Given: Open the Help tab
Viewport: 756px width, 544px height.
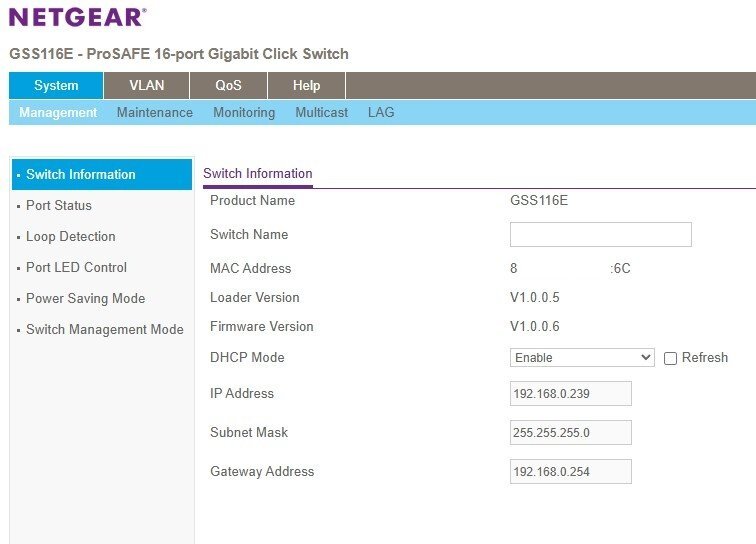Looking at the screenshot, I should click(x=306, y=85).
